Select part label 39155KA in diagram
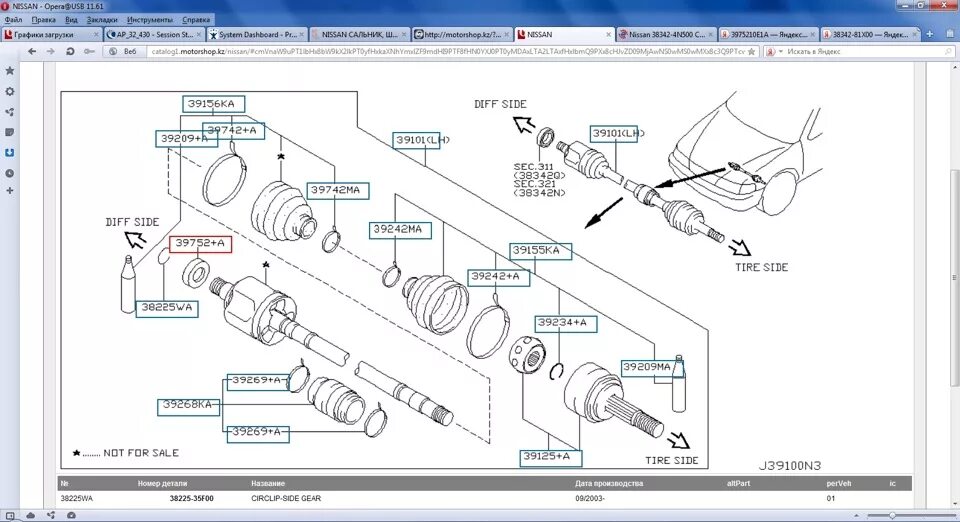Viewport: 960px width, 522px height. click(x=541, y=251)
